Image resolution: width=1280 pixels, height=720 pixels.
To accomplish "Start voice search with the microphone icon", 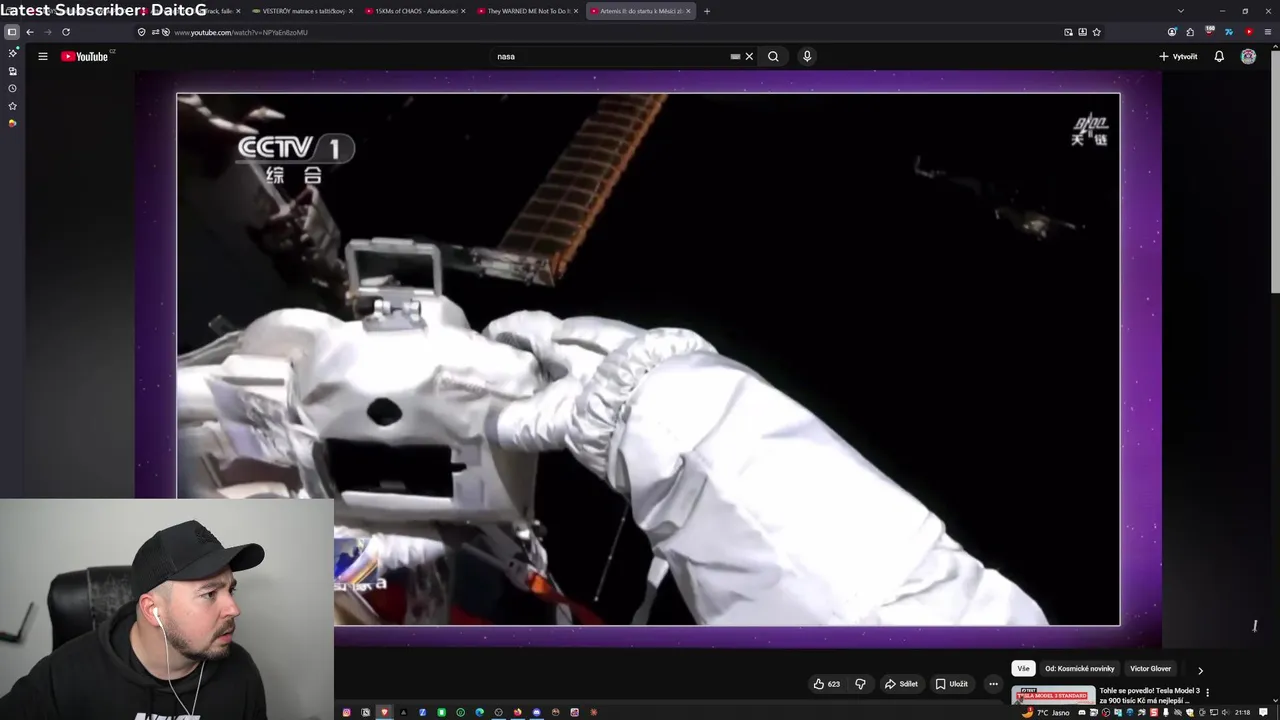I will tap(807, 56).
